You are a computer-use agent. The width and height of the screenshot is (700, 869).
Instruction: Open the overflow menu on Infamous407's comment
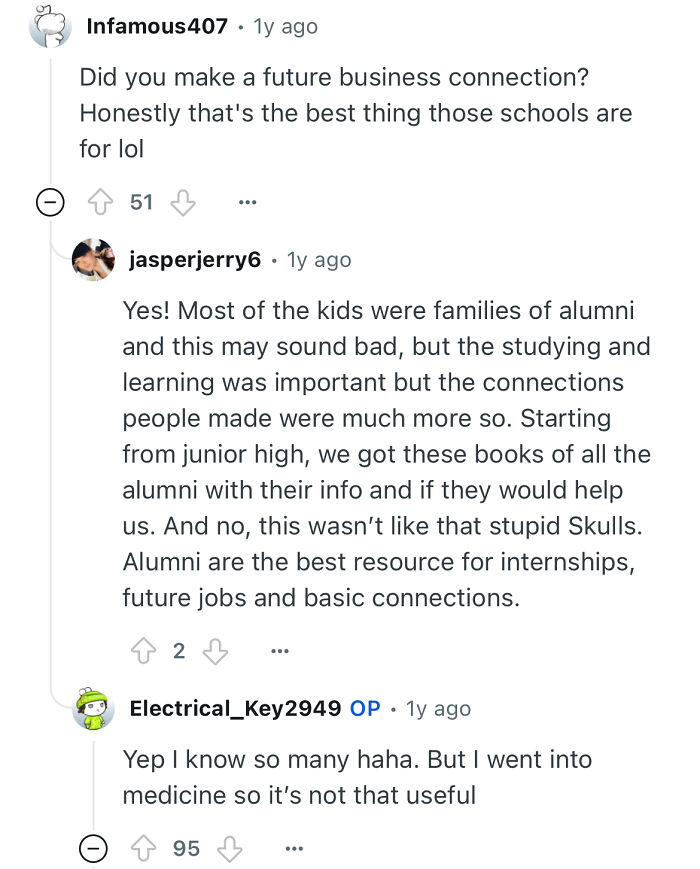246,202
